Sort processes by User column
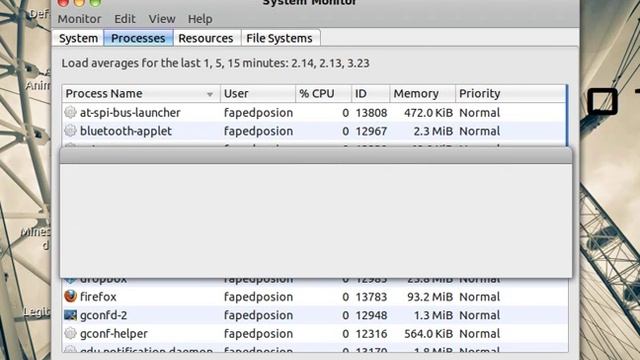Screen dimensions: 640x360 pyautogui.click(x=258, y=93)
